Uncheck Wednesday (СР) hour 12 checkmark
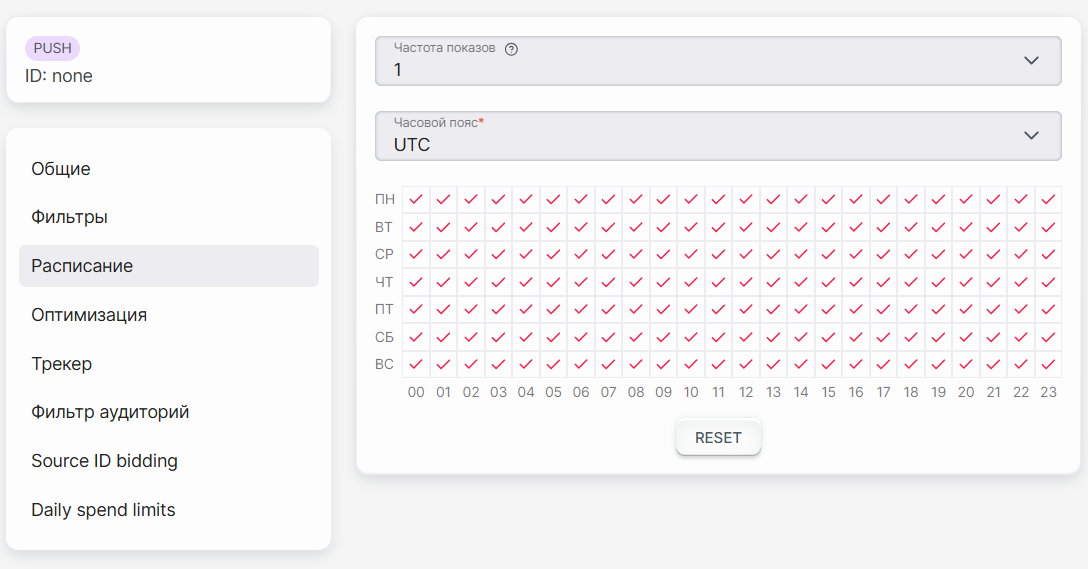Viewport: 1088px width, 569px height. [746, 255]
